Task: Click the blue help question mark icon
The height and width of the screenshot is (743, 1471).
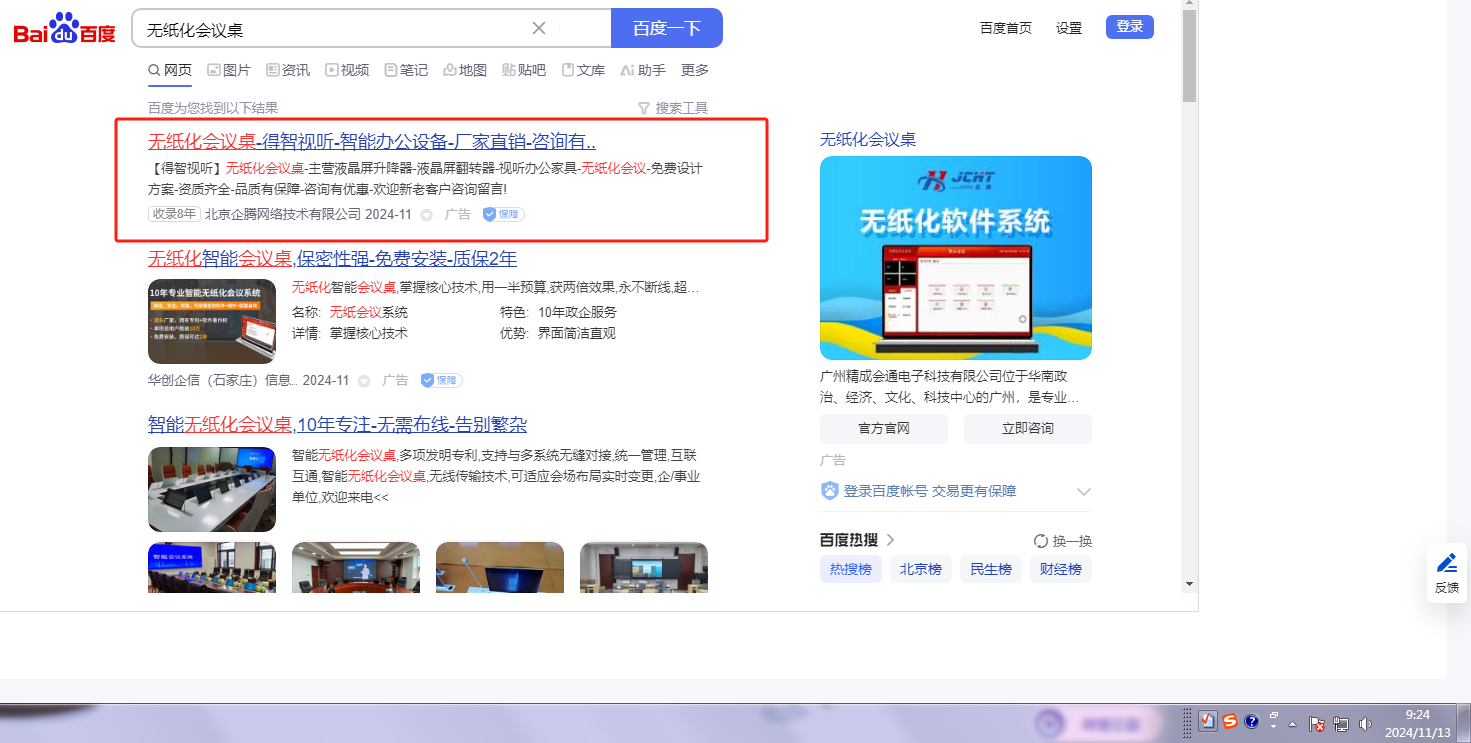Action: (x=1251, y=721)
